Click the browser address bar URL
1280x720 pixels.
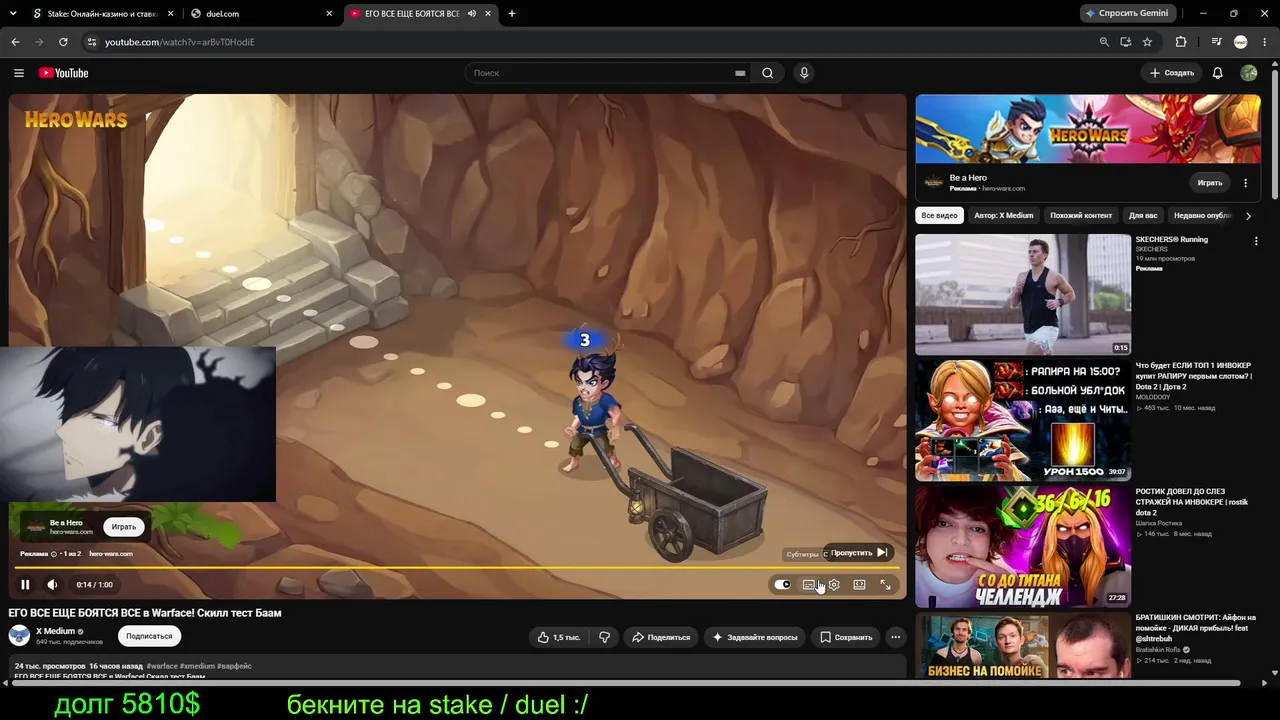tap(180, 42)
